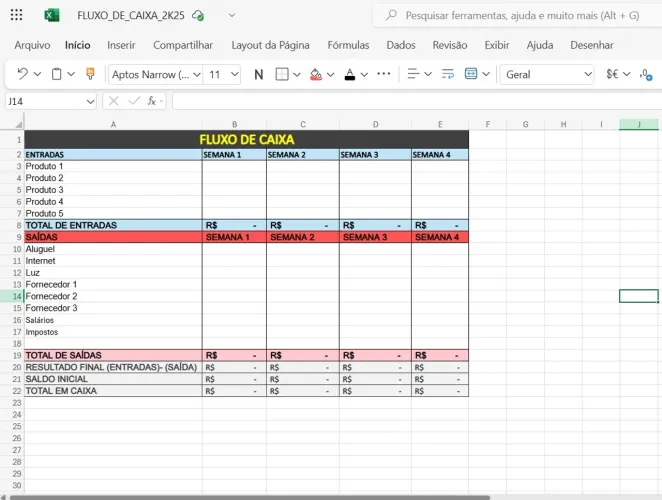Viewport: 662px width, 500px height.
Task: Open the Arquivo menu
Action: click(x=32, y=45)
